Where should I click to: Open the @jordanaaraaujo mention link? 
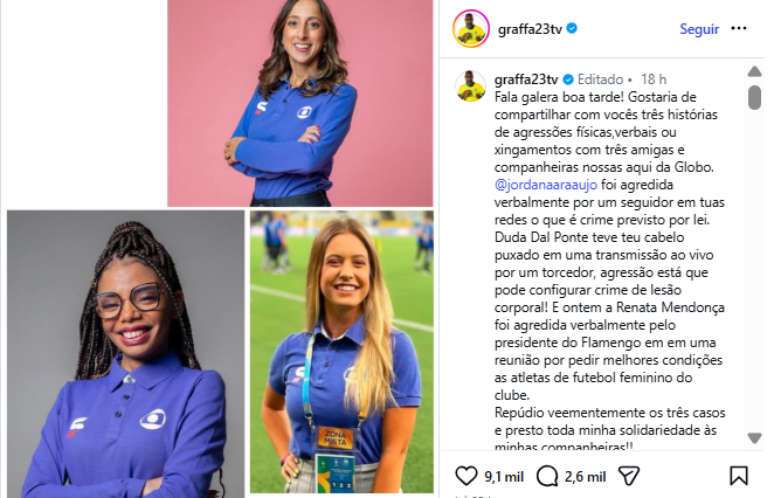(x=545, y=185)
